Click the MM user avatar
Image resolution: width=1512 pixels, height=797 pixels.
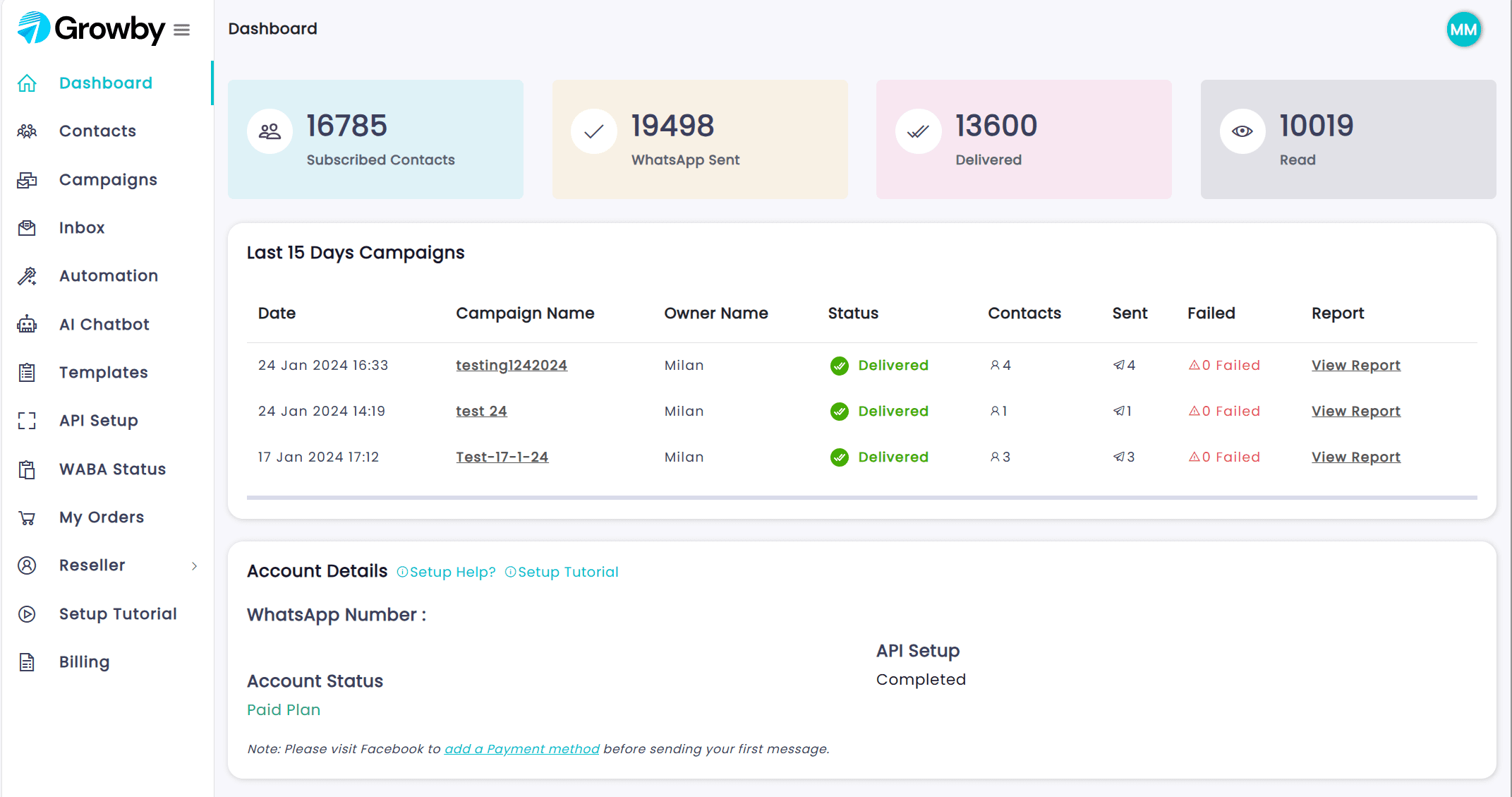pos(1463,30)
